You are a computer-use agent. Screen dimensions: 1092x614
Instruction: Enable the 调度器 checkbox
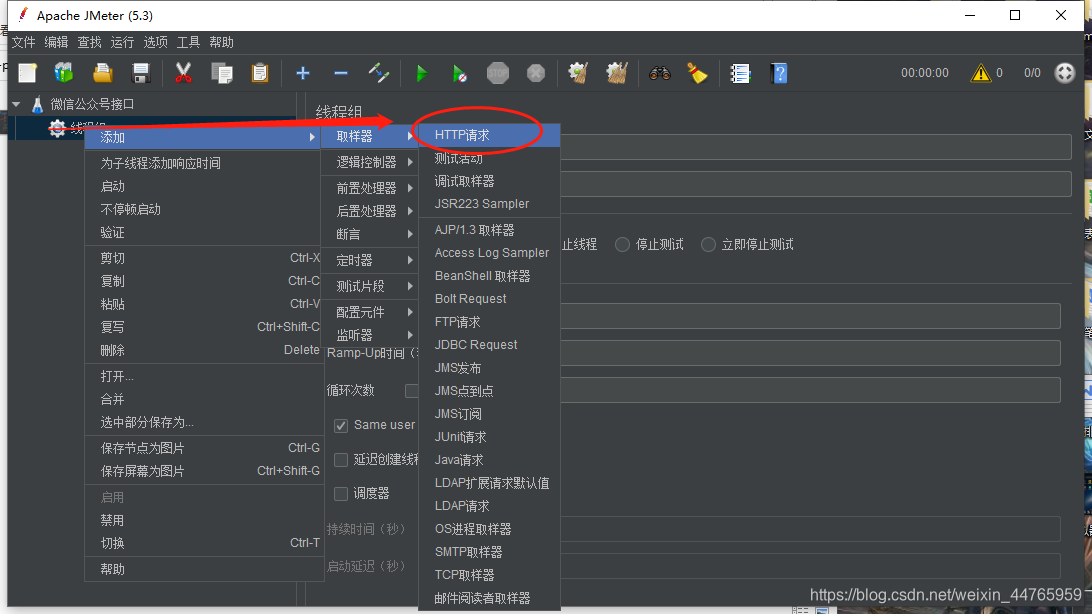click(x=341, y=494)
